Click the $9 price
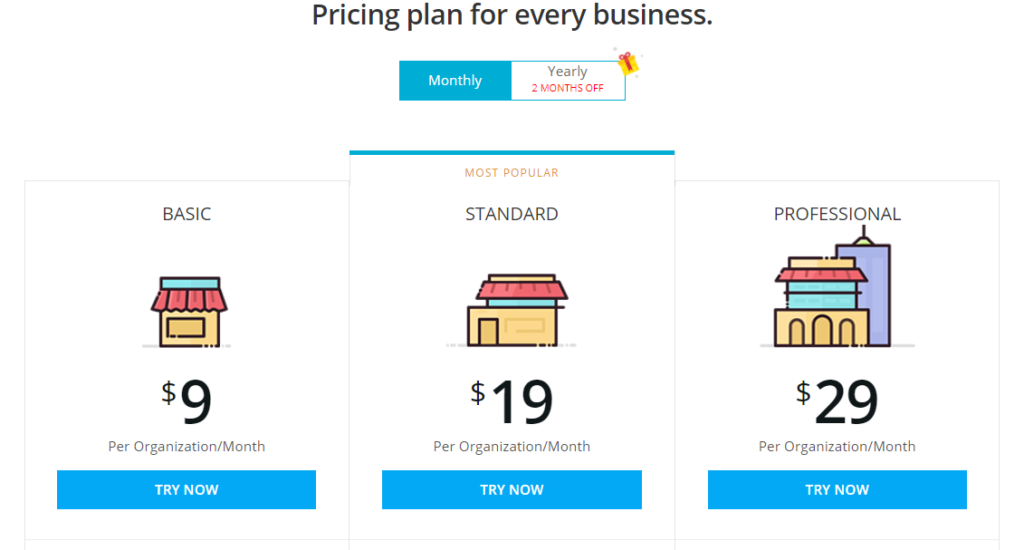The height and width of the screenshot is (550, 1024). 187,402
